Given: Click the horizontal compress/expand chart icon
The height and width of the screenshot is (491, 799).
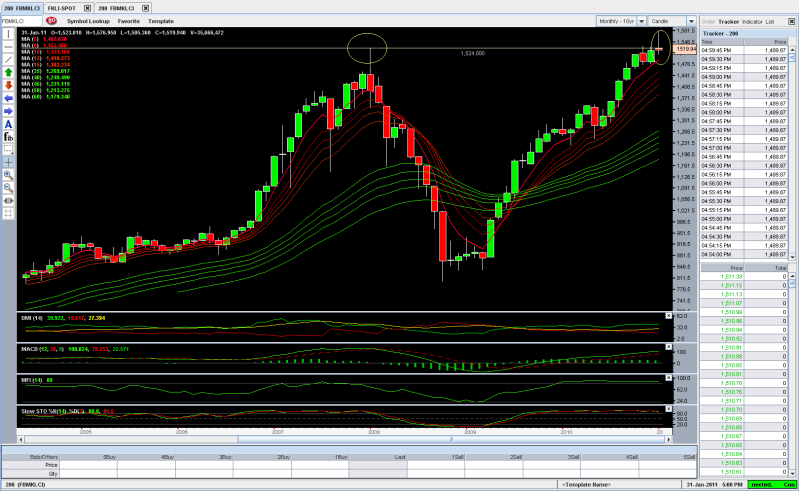Looking at the screenshot, I should 8,201.
